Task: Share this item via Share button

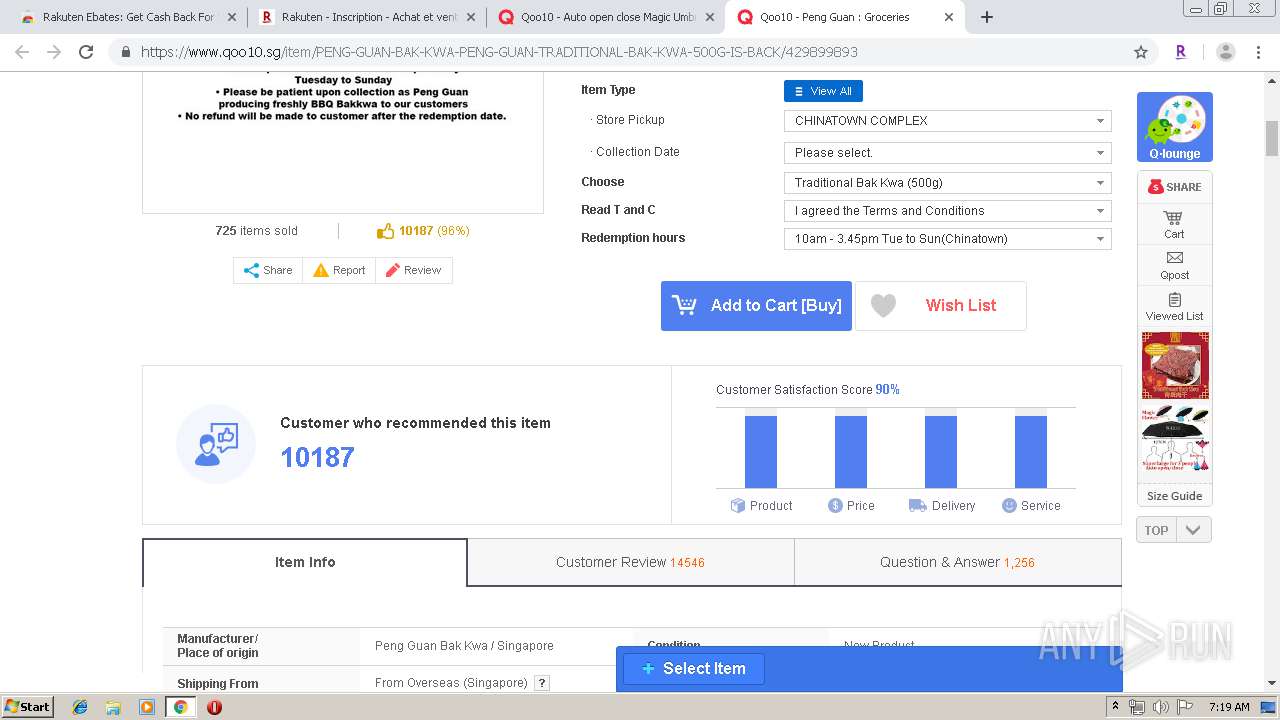Action: coord(268,270)
